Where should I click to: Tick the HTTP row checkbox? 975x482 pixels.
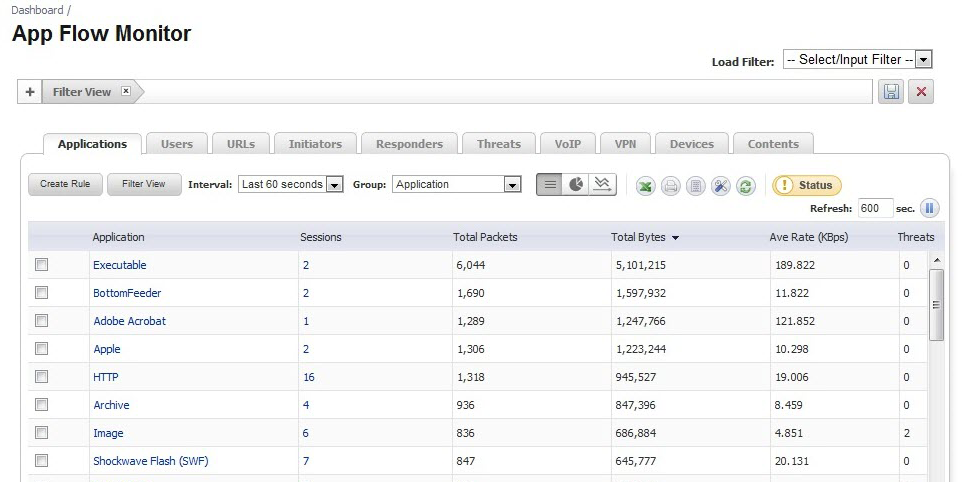pyautogui.click(x=42, y=376)
